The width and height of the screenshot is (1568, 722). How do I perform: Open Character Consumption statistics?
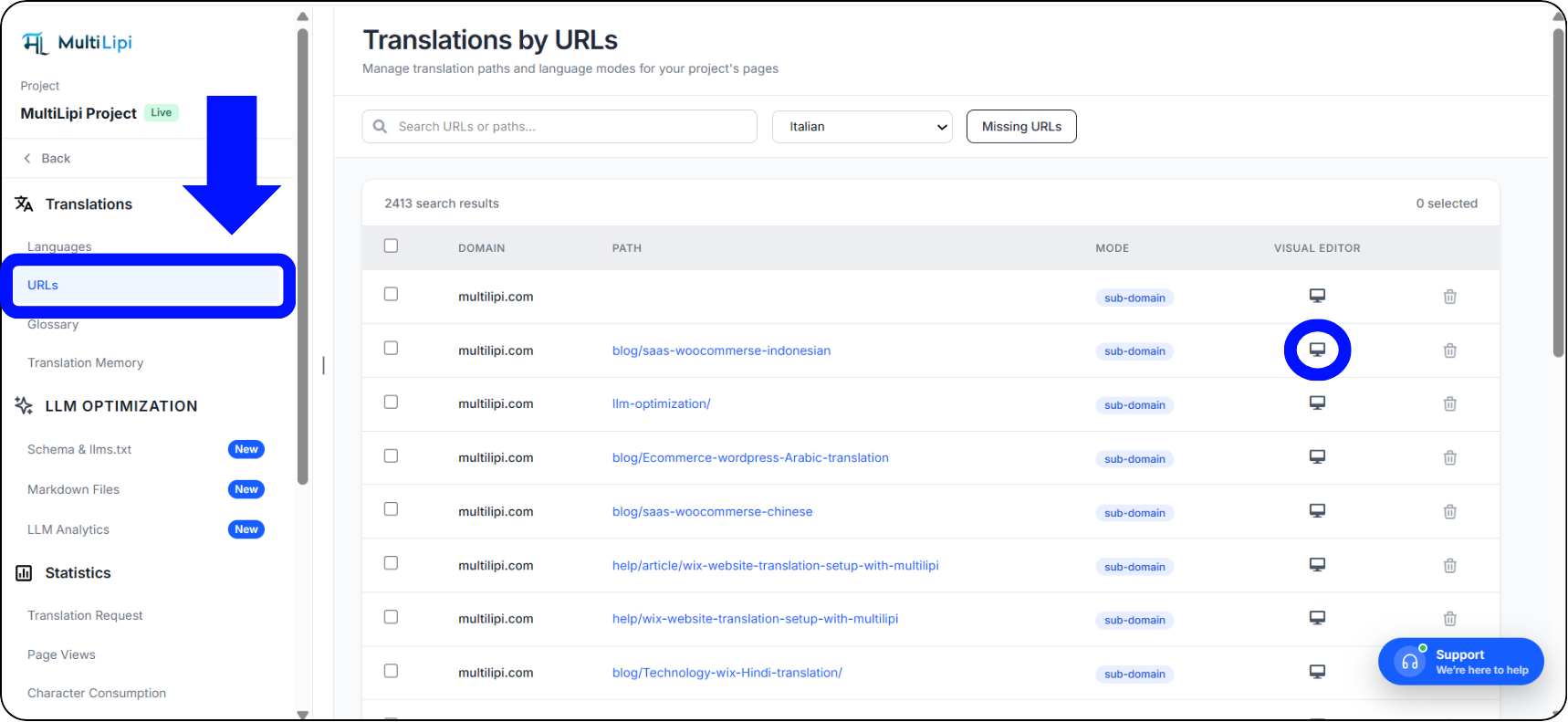97,694
